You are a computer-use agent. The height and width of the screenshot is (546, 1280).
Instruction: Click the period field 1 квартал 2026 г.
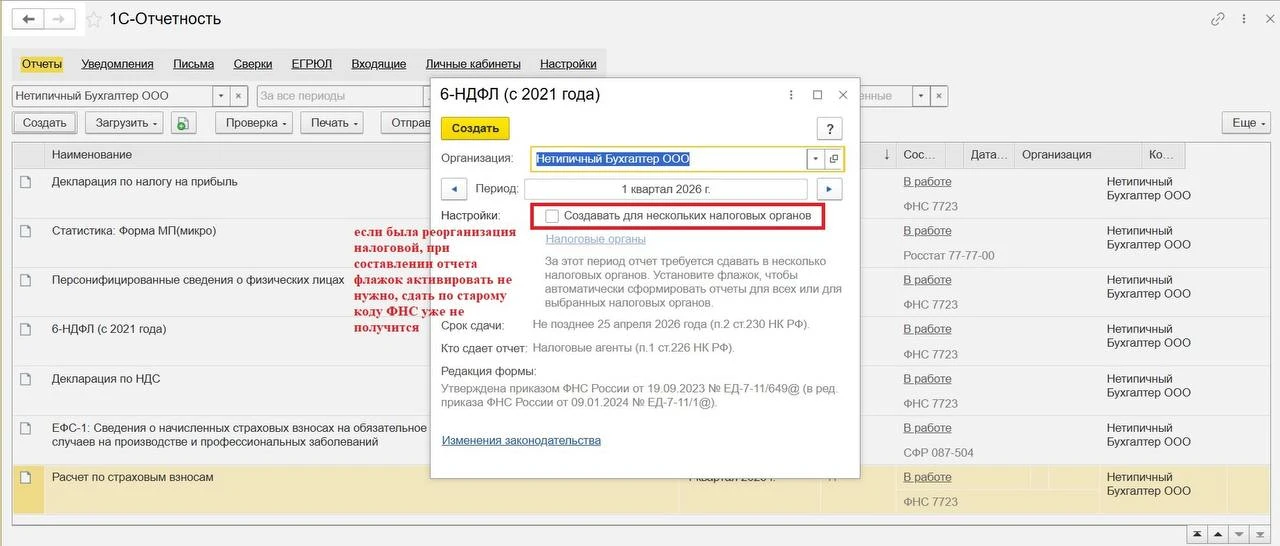[x=666, y=189]
